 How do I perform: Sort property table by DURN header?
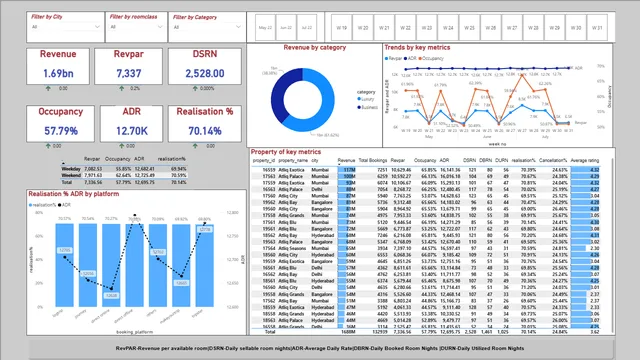[502, 160]
